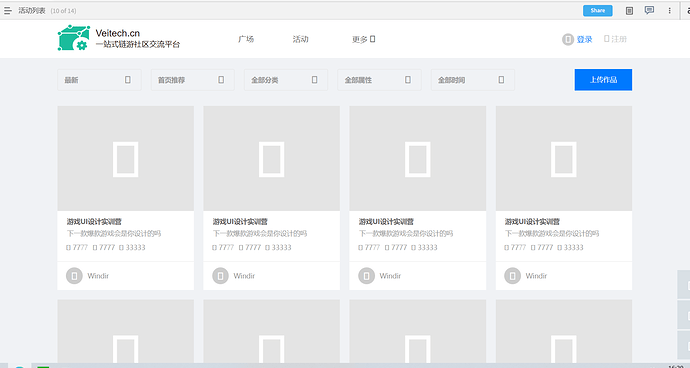Click the tagline 一站式链游社区交流平台
690x368 pixels.
[138, 44]
